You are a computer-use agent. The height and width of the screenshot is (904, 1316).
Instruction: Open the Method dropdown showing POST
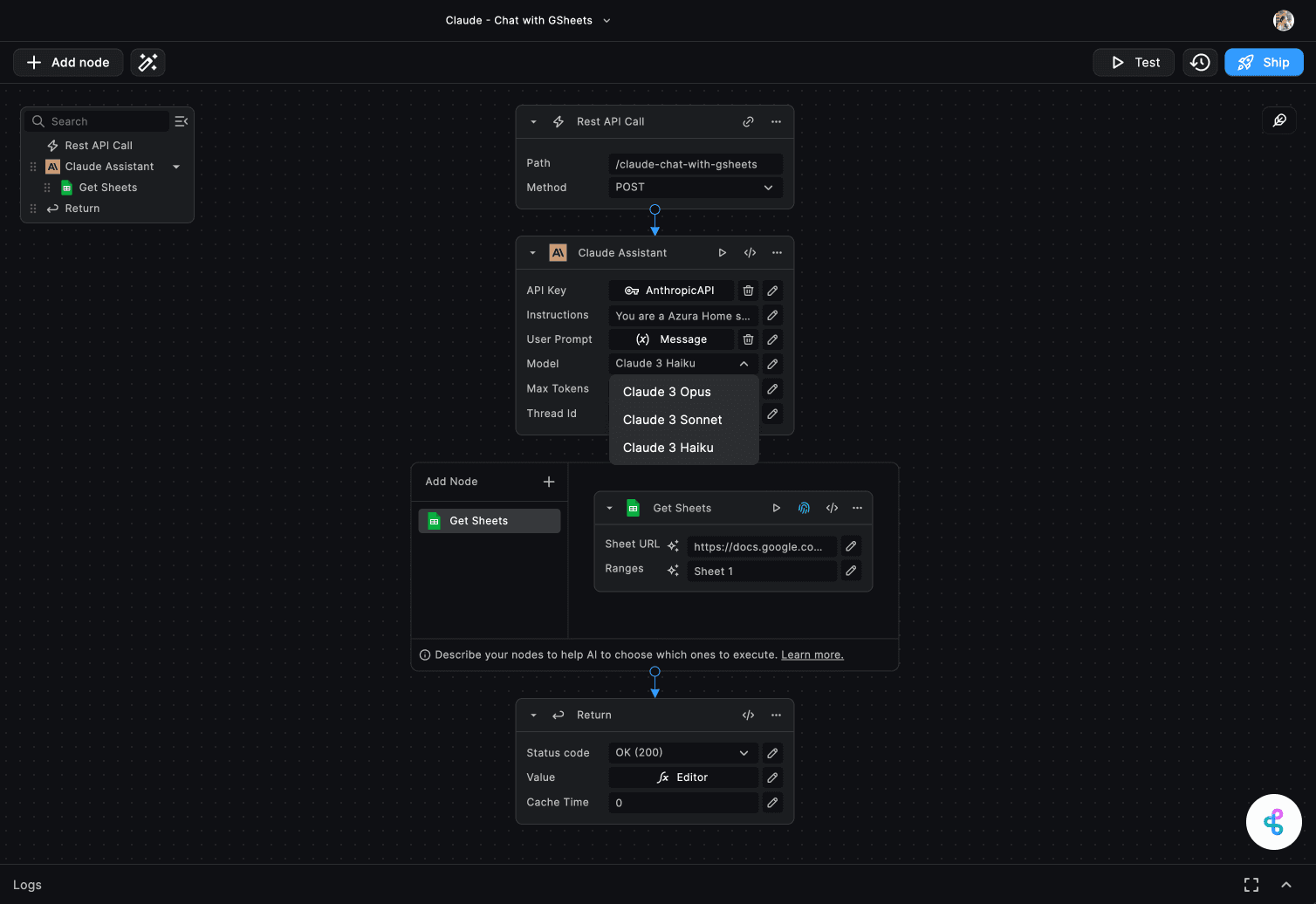(x=695, y=187)
